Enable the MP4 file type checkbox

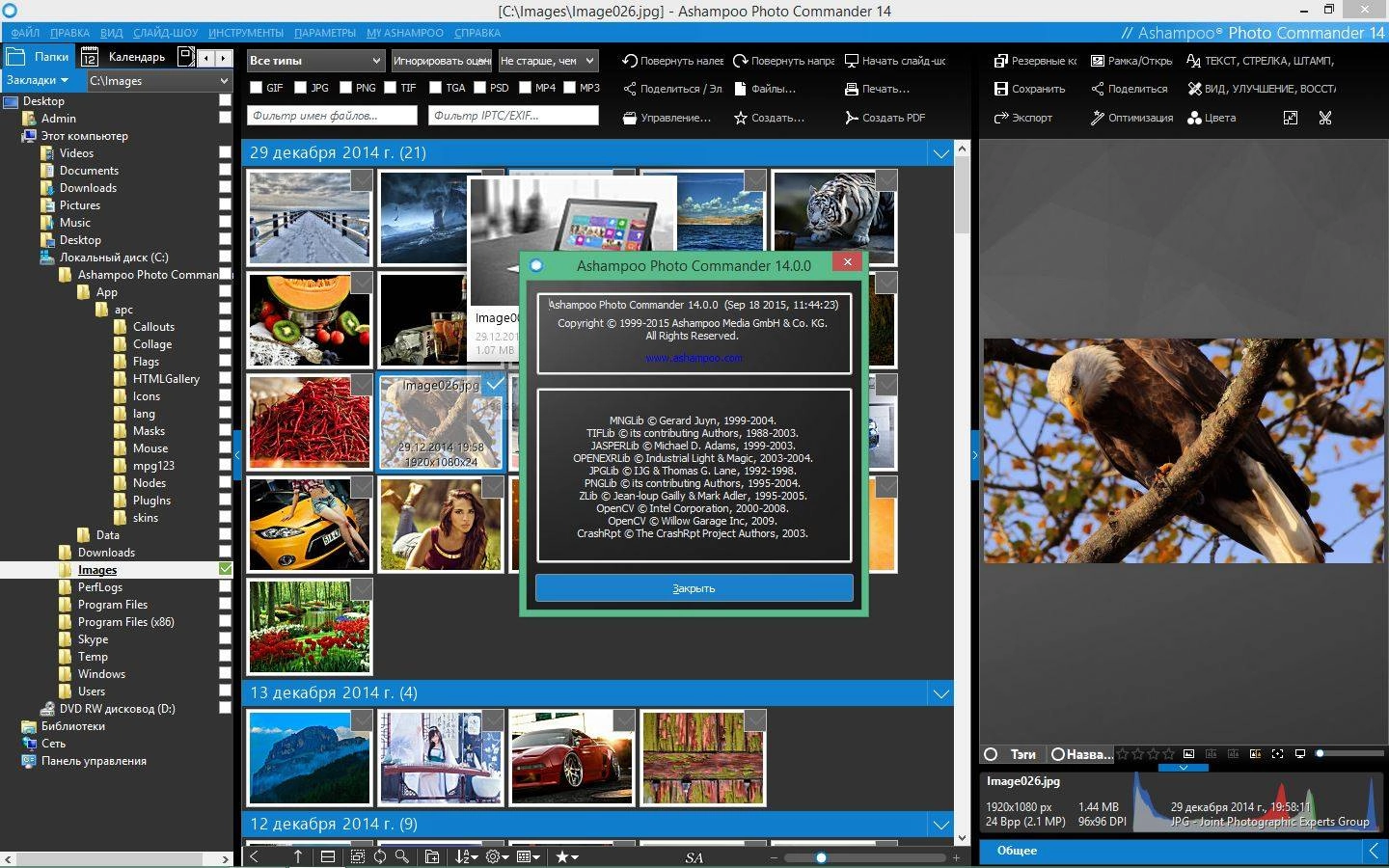point(525,88)
